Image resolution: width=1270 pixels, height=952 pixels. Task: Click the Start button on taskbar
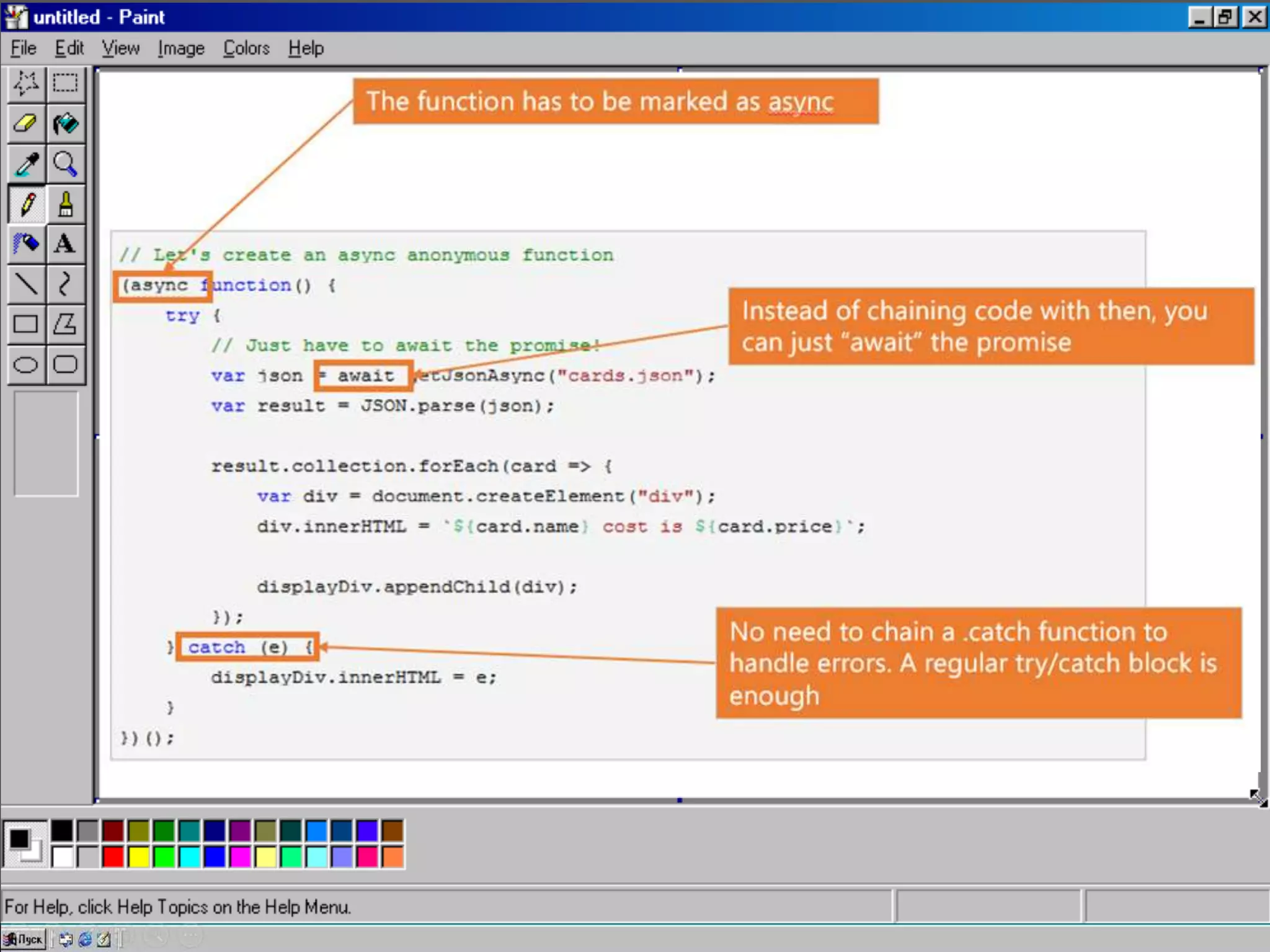[24, 939]
